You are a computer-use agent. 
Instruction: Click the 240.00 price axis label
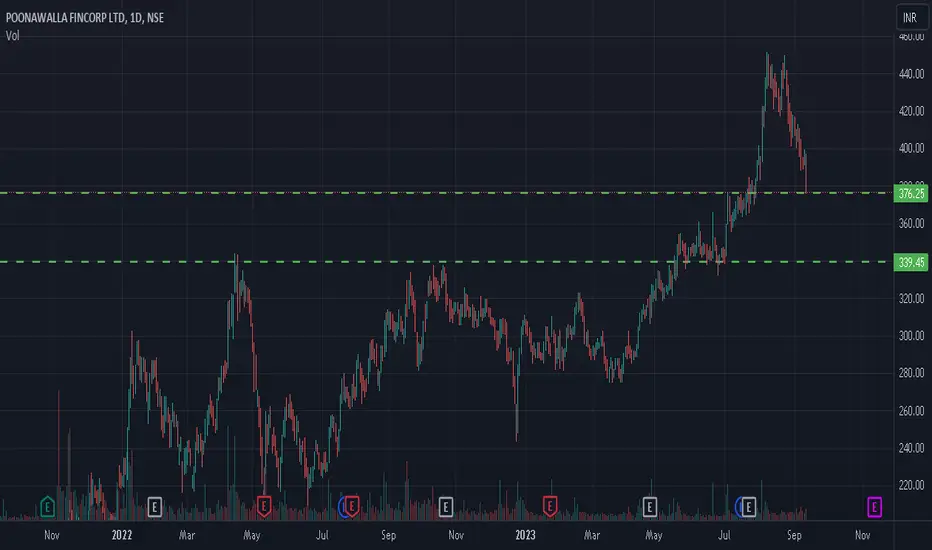pos(911,448)
